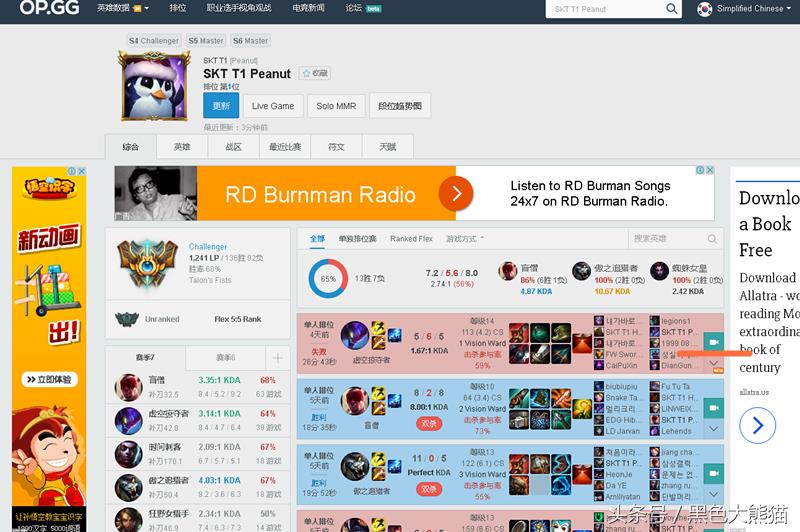Open replay camera for the 虚空掠夺者 match
The width and height of the screenshot is (800, 532).
tap(714, 342)
